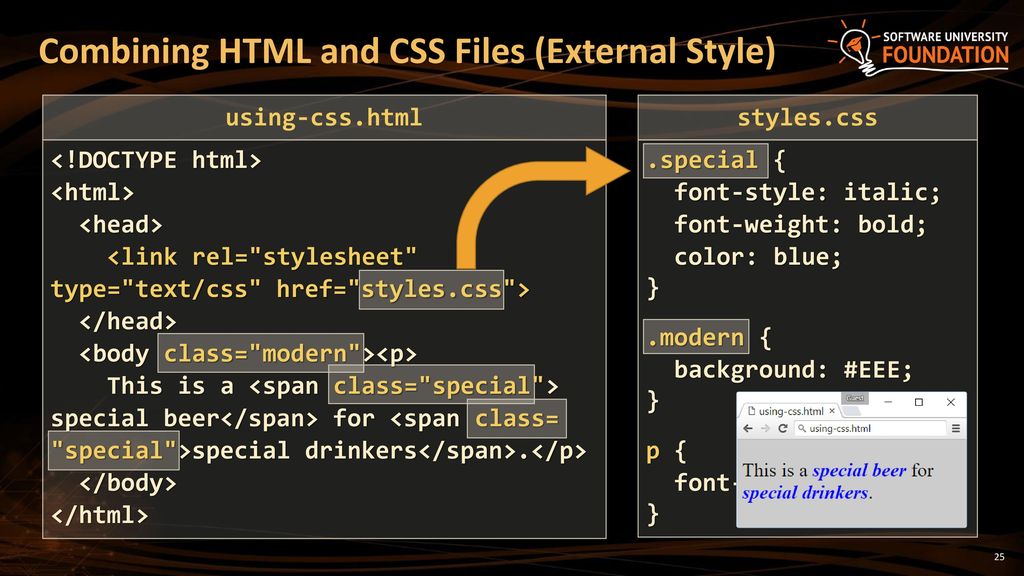Click the <link rel="stylesheet" code line
Screen dimensions: 1024x576
pyautogui.click(x=262, y=257)
